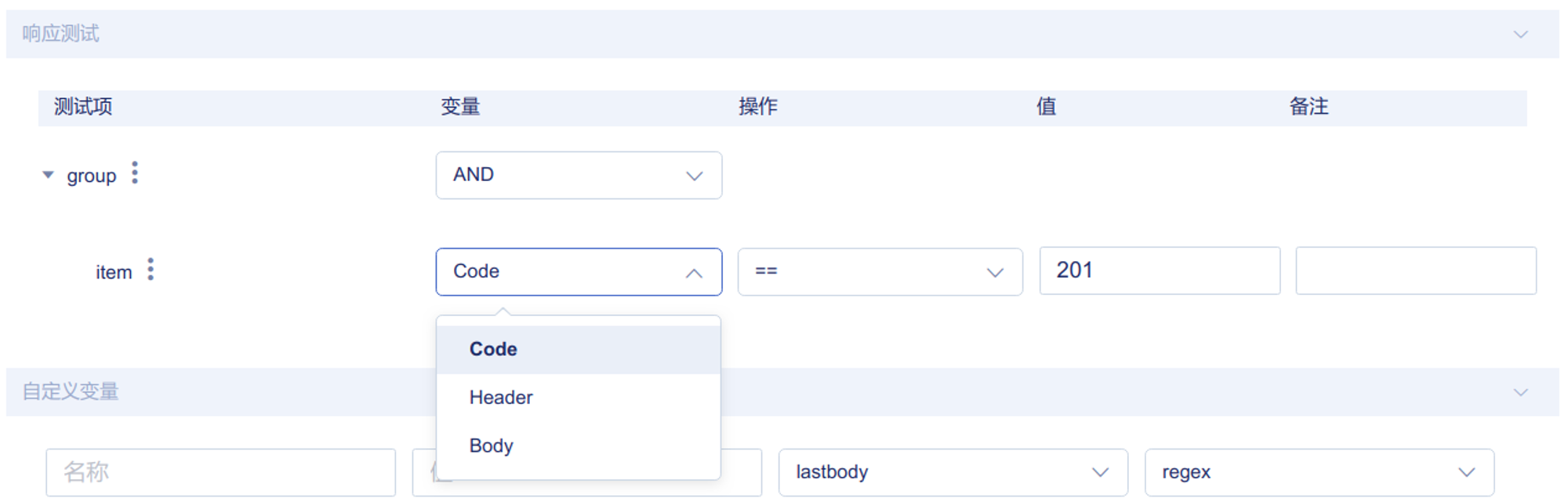Image resolution: width=1568 pixels, height=498 pixels.
Task: Open the regex type dropdown
Action: (1319, 472)
